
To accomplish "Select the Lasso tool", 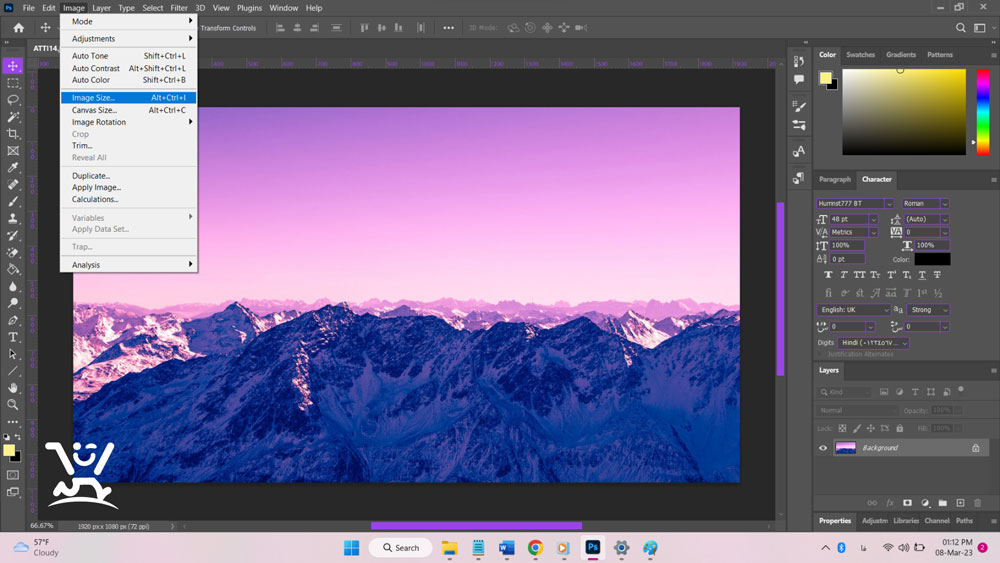I will (13, 100).
